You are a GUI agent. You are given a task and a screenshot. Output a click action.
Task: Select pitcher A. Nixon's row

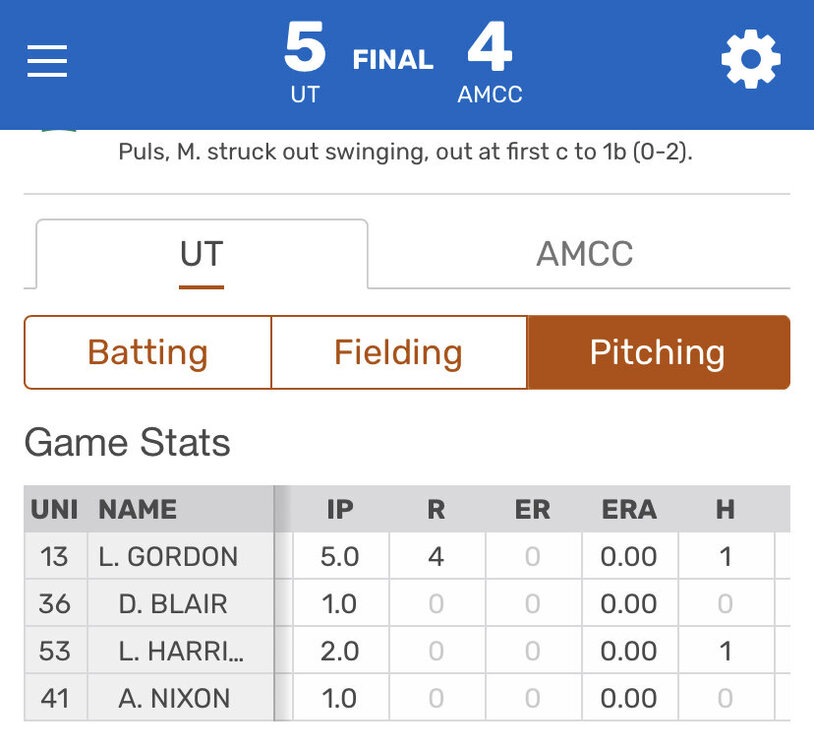point(173,698)
